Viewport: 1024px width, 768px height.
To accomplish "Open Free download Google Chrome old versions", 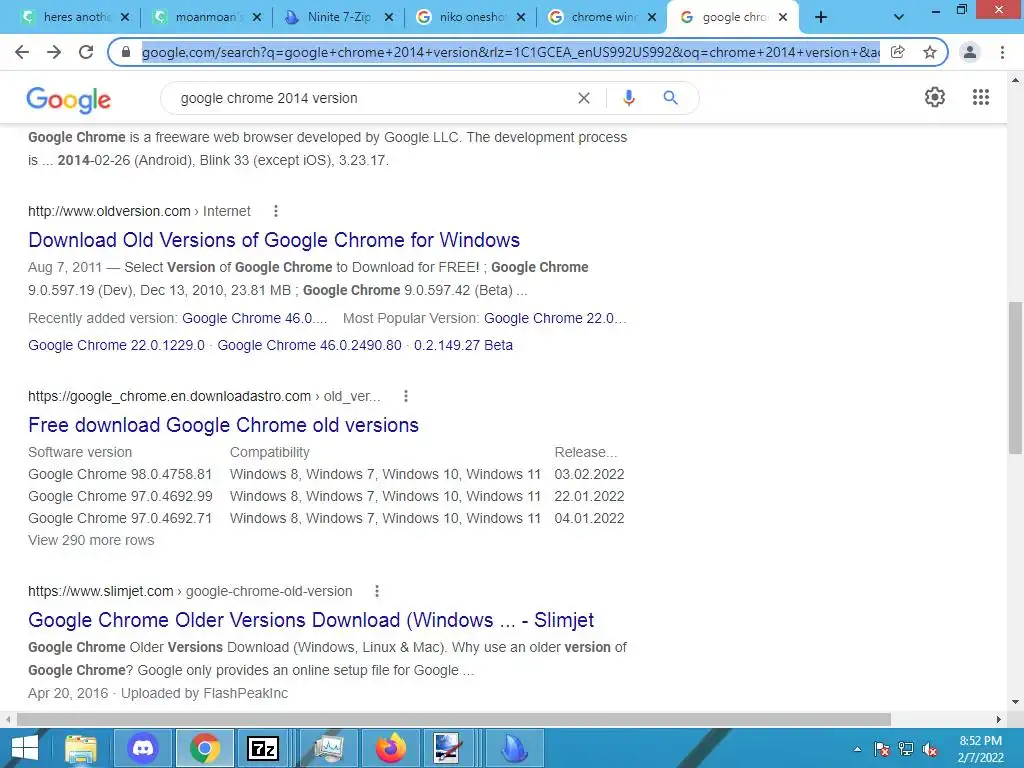I will 223,425.
